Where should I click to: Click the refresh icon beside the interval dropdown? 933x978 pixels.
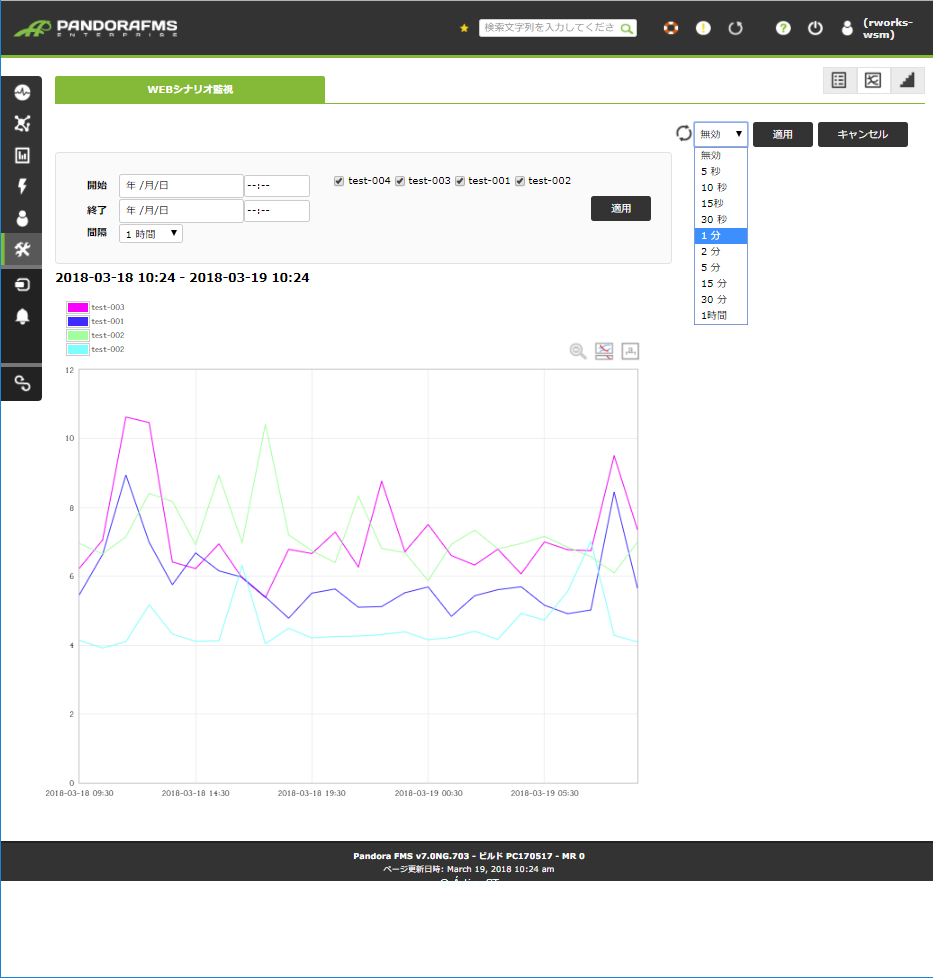pyautogui.click(x=684, y=133)
